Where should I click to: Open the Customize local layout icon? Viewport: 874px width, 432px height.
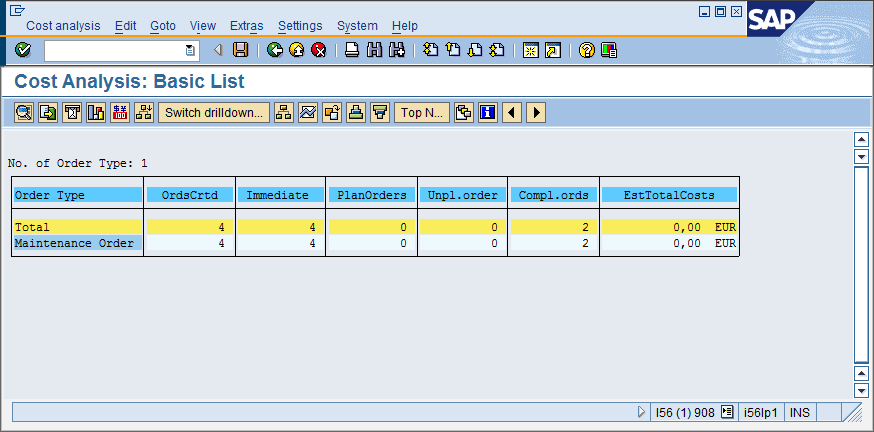coord(609,50)
